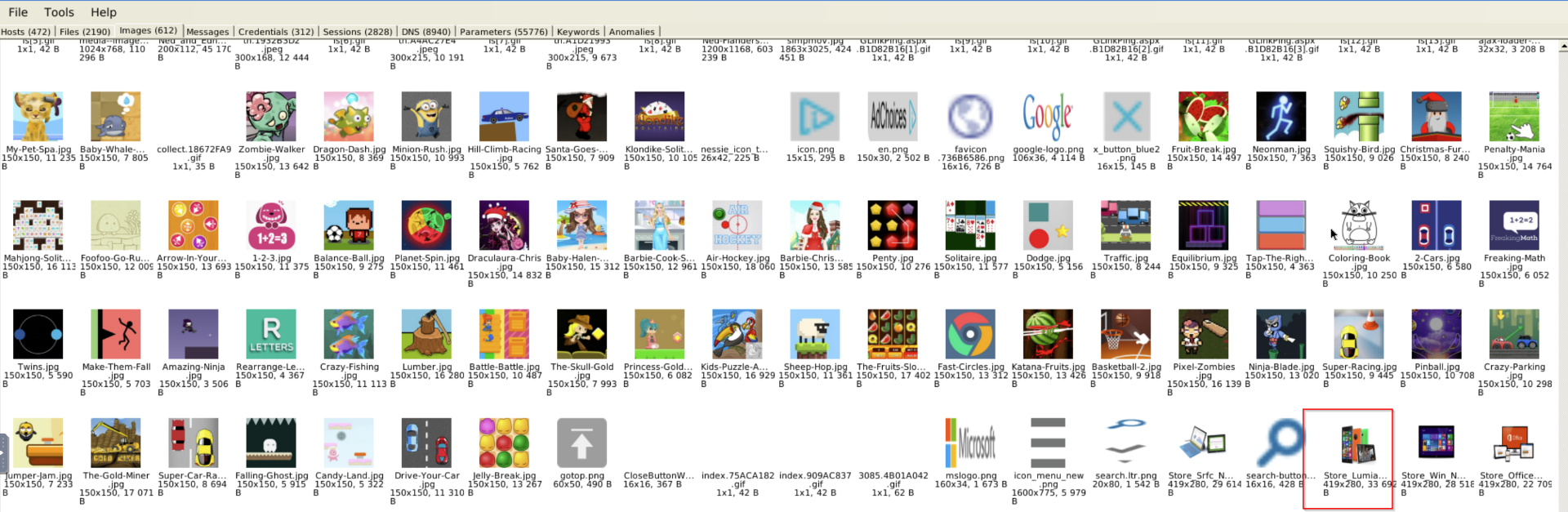Click the Basketball-2.jpg thumbnail
This screenshot has width=1568, height=512.
click(x=1125, y=334)
